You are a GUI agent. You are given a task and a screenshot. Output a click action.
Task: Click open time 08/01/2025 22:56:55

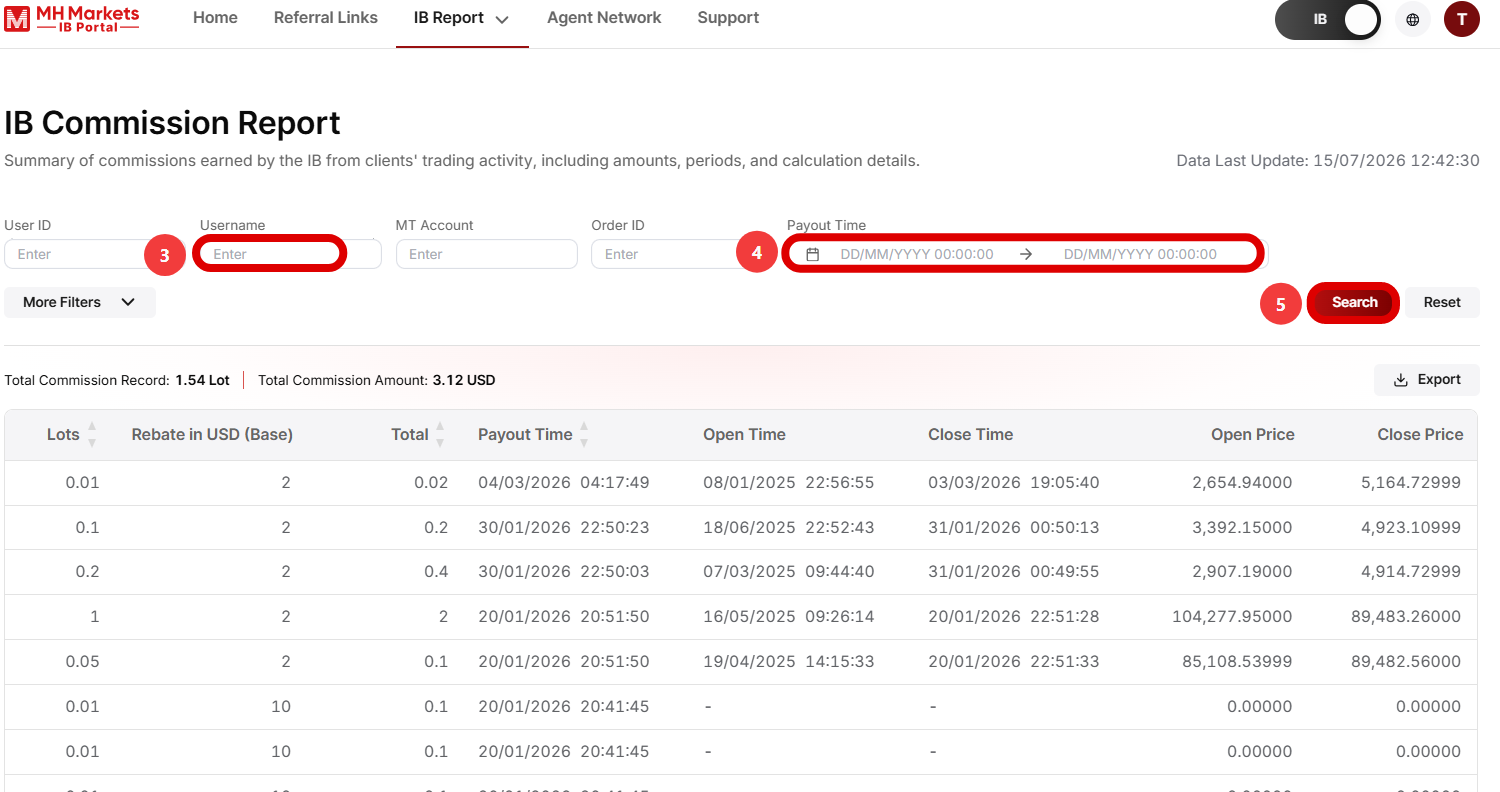[789, 483]
